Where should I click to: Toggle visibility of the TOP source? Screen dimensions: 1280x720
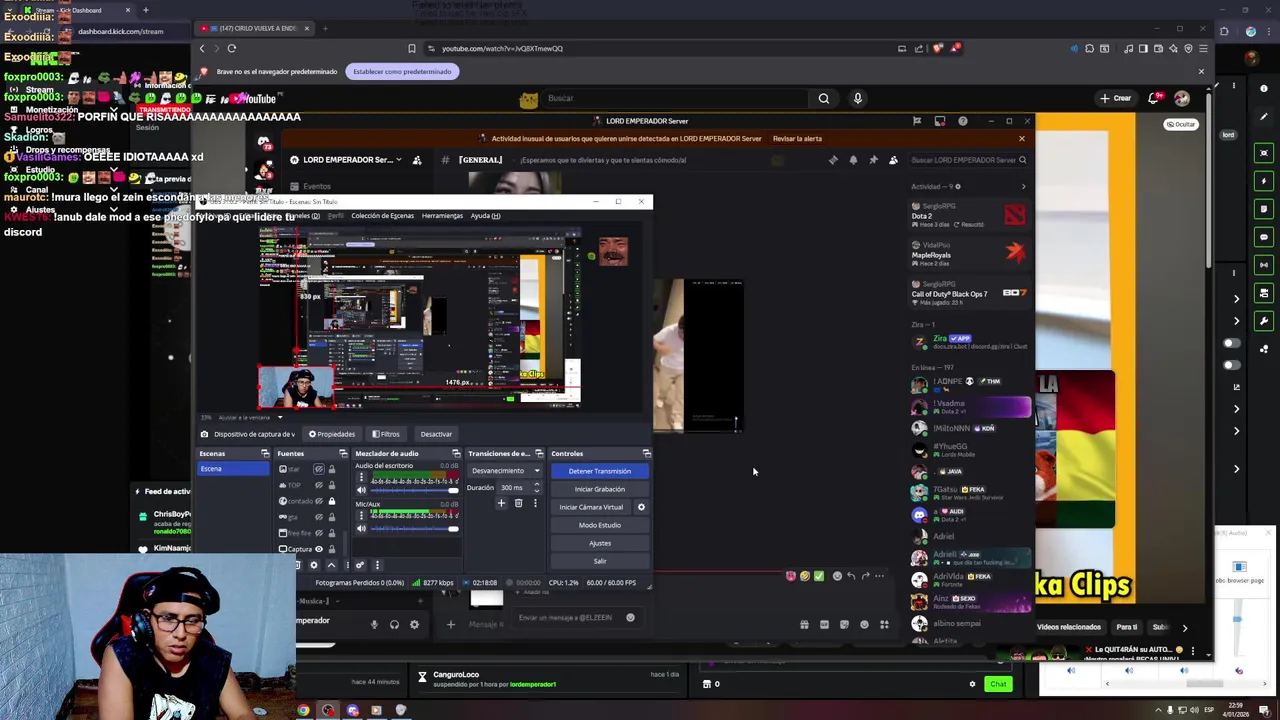pos(319,485)
